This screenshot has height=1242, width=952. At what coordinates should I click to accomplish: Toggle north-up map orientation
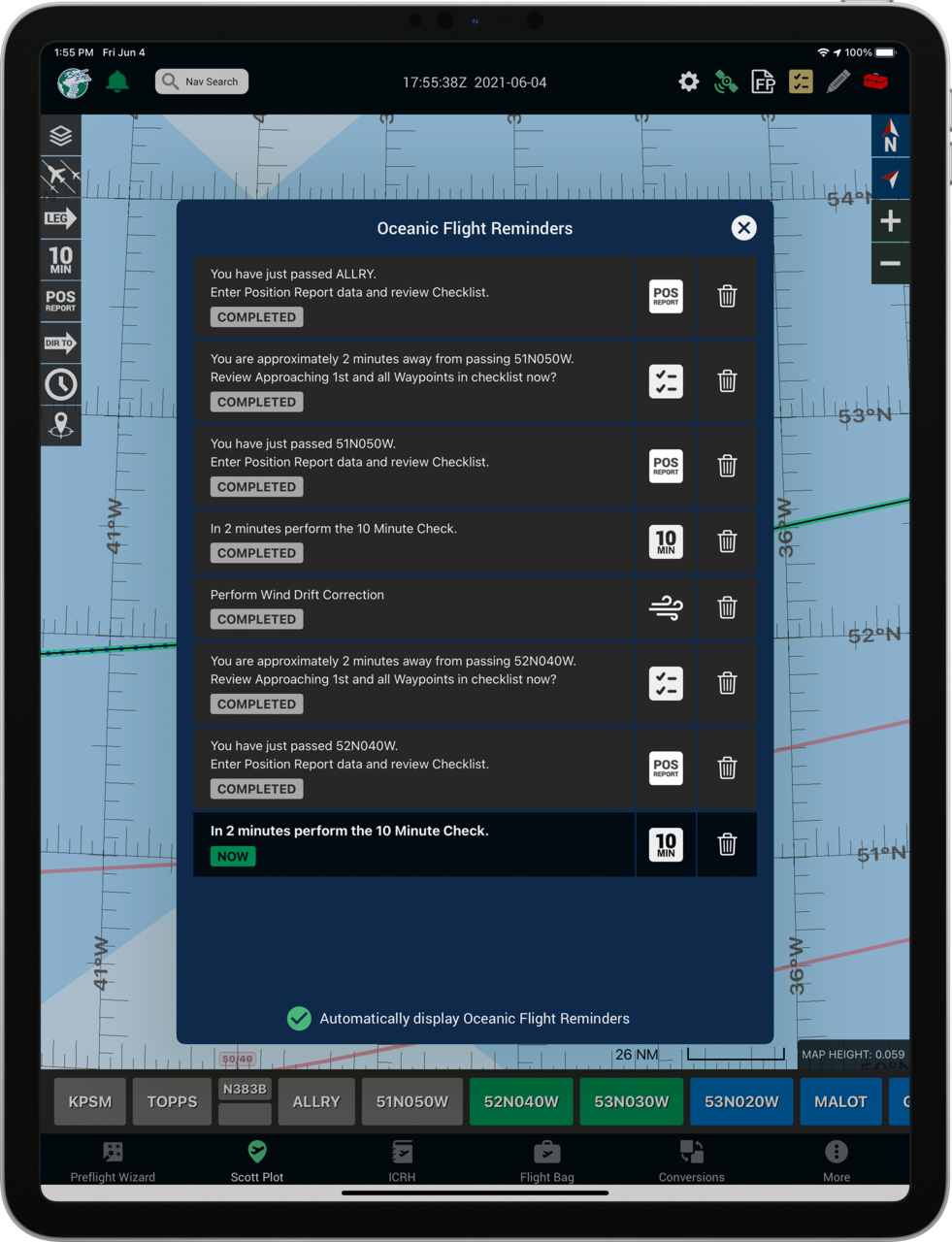pyautogui.click(x=890, y=136)
